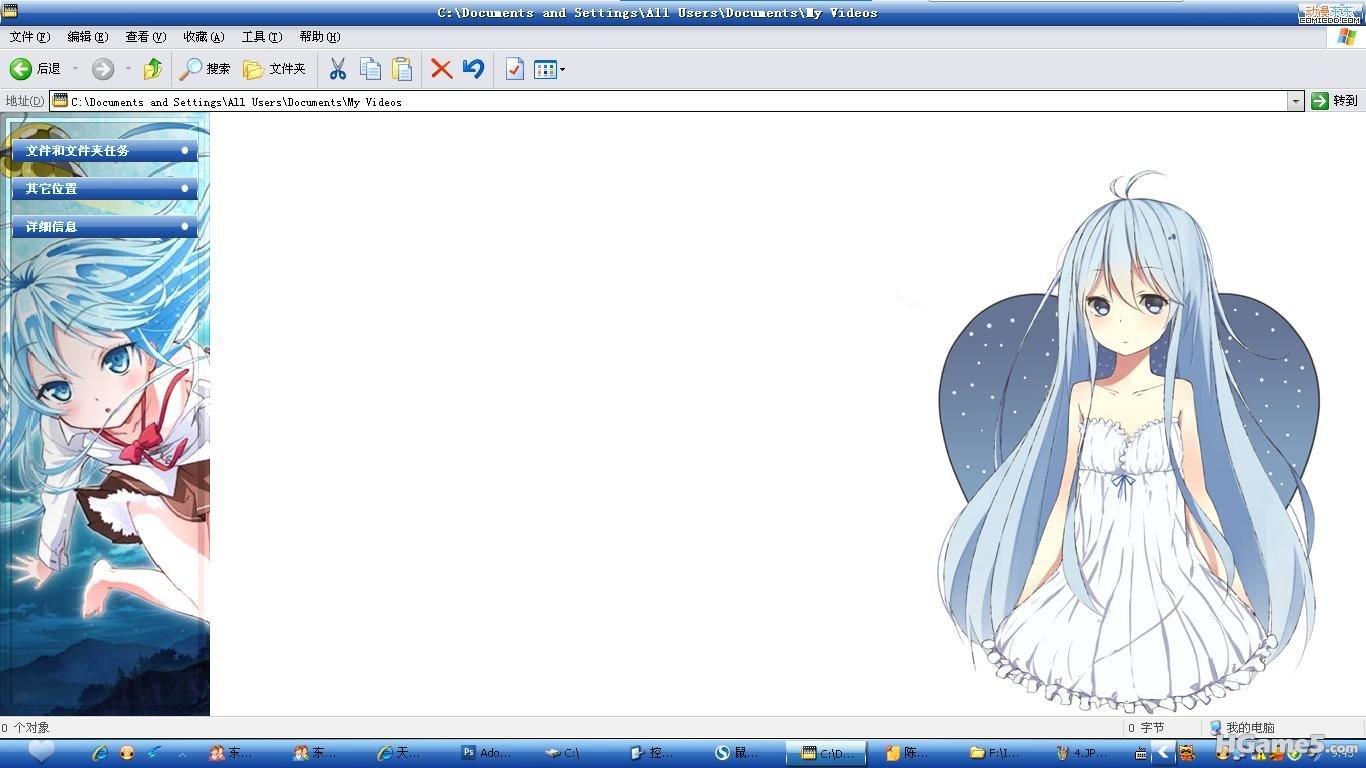Click the greyed-out Forward arrow button
1366x768 pixels.
tap(102, 69)
